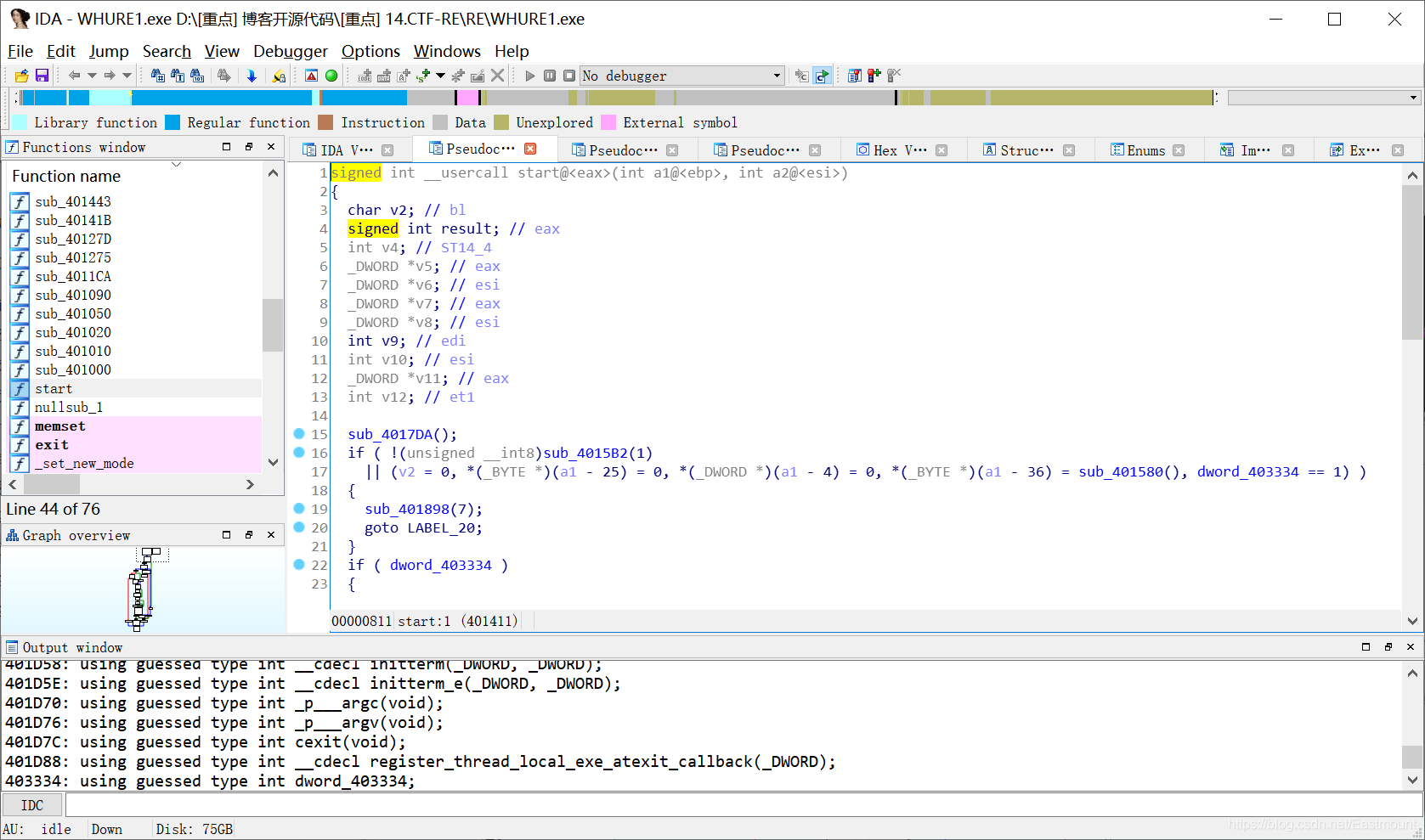Close the Output window panel
This screenshot has width=1425, height=840.
point(1411,647)
